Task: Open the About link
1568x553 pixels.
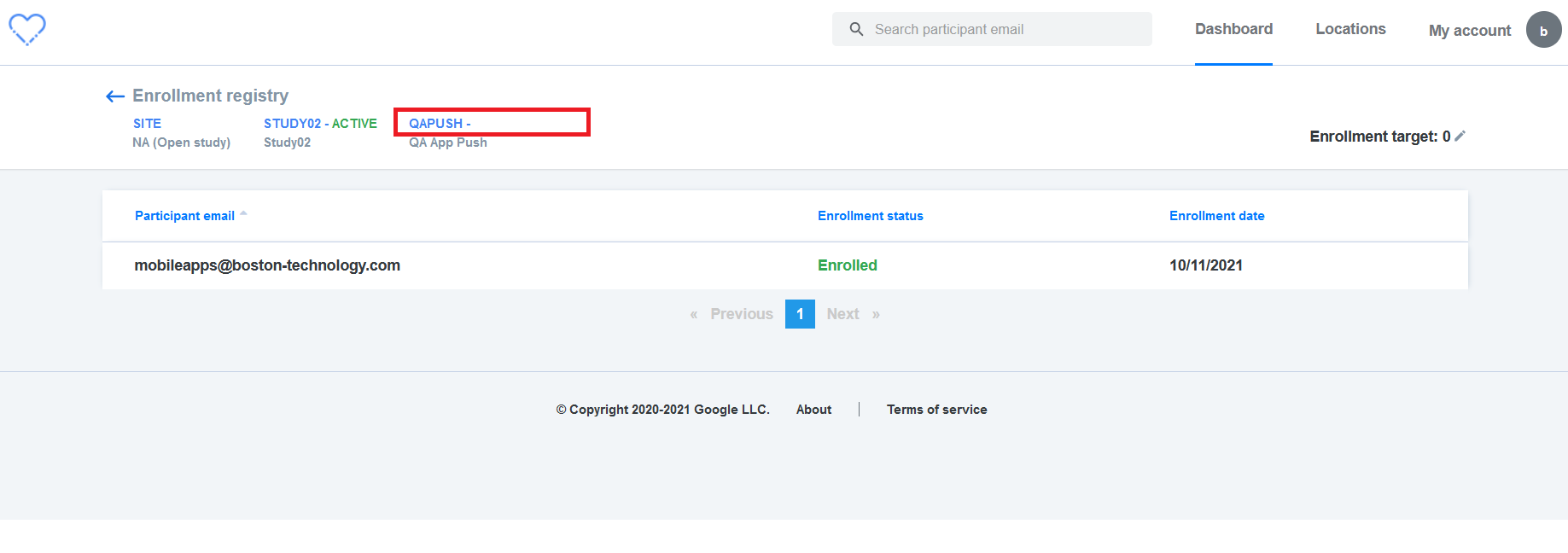Action: (x=813, y=410)
